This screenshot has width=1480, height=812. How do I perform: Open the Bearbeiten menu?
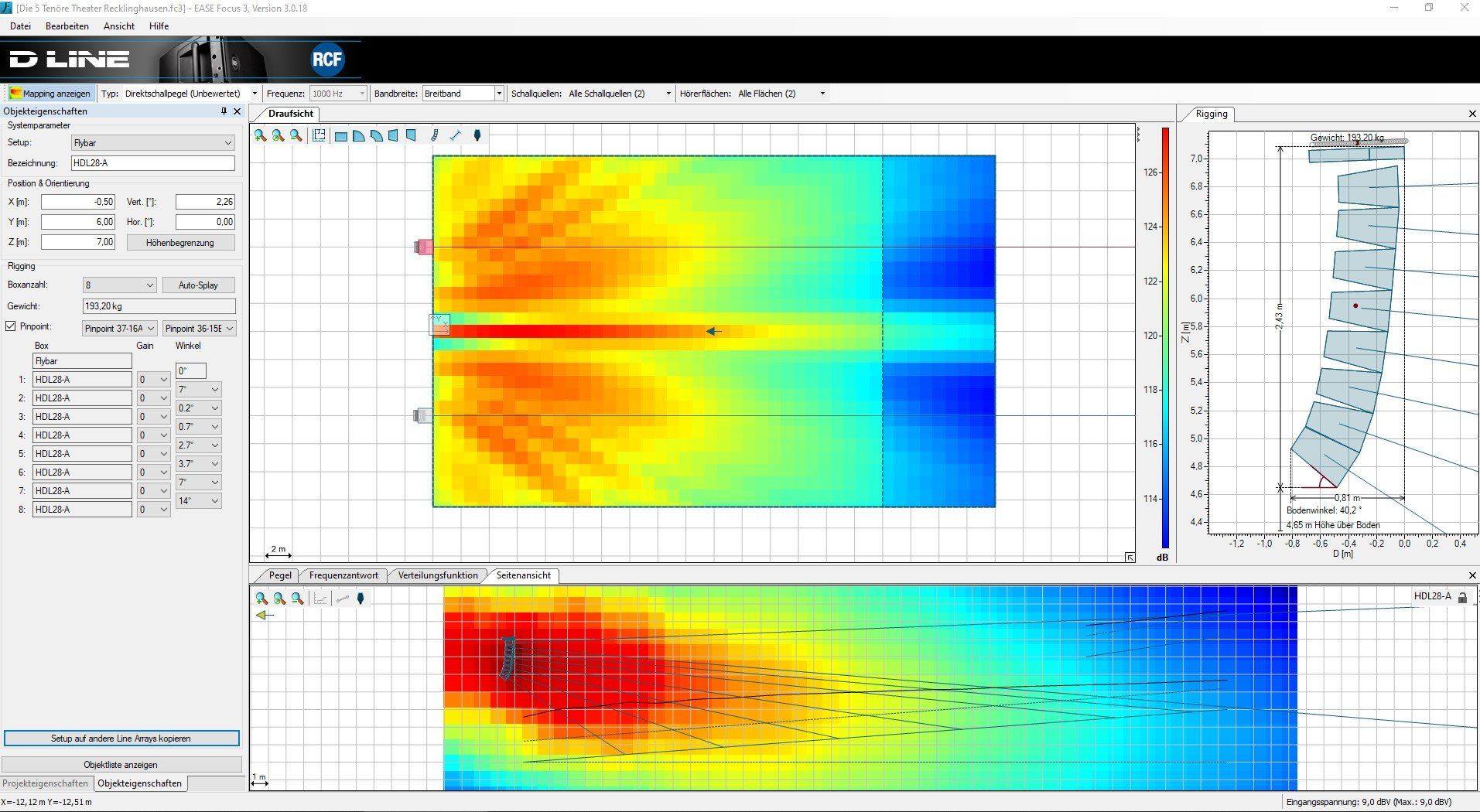(x=67, y=26)
